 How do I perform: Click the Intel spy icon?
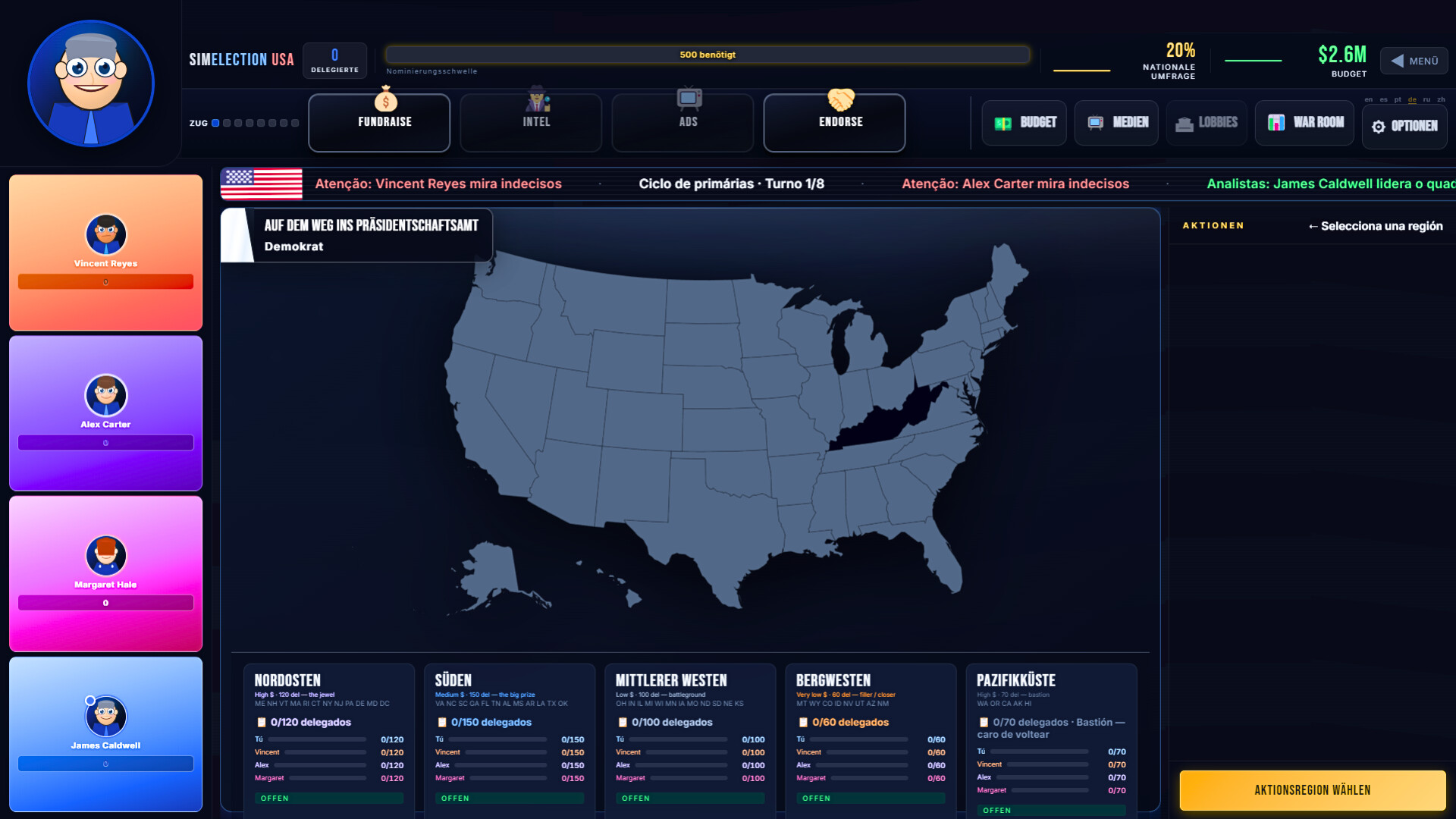pos(538,99)
